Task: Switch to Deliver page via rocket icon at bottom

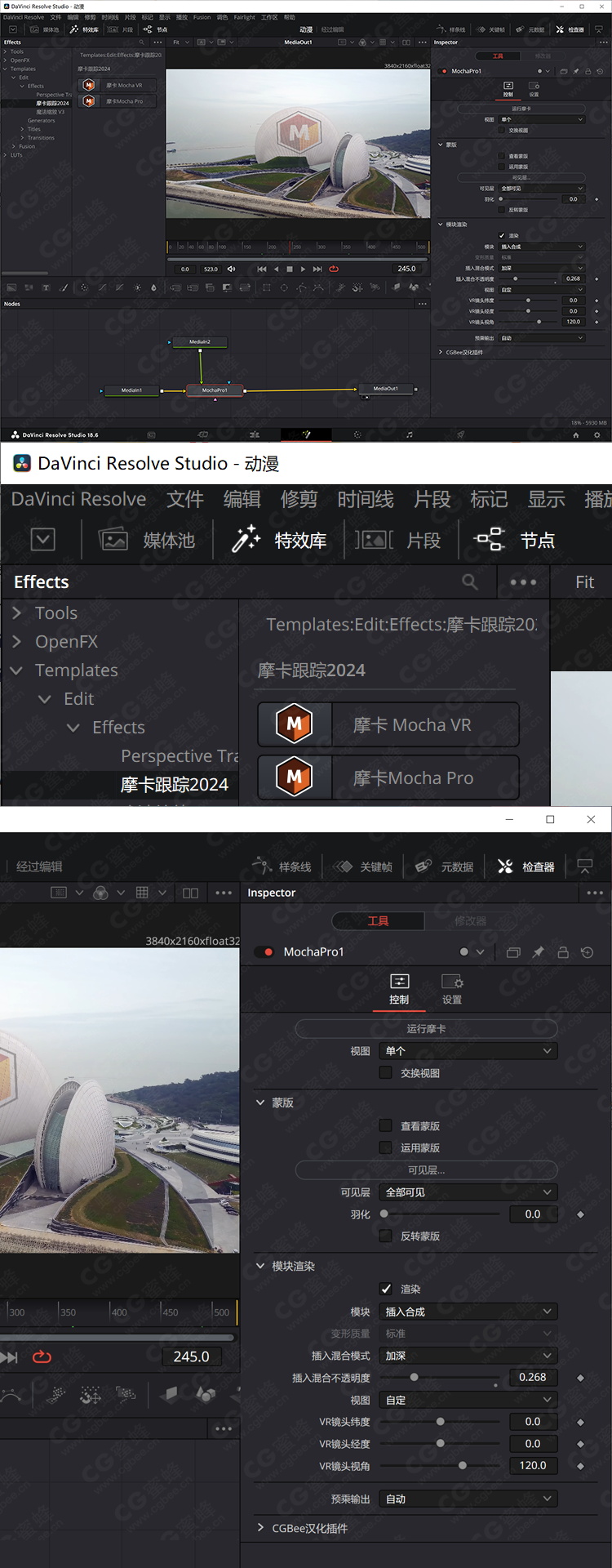Action: point(461,434)
